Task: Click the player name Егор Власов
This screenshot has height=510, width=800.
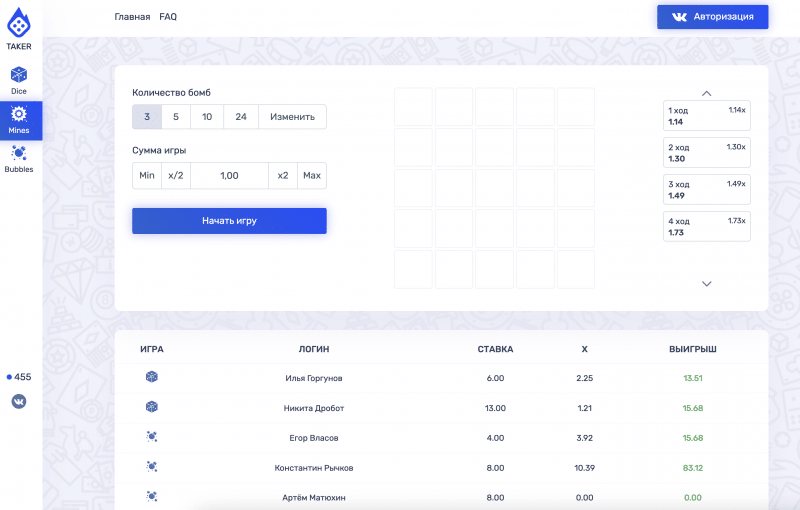Action: (314, 438)
